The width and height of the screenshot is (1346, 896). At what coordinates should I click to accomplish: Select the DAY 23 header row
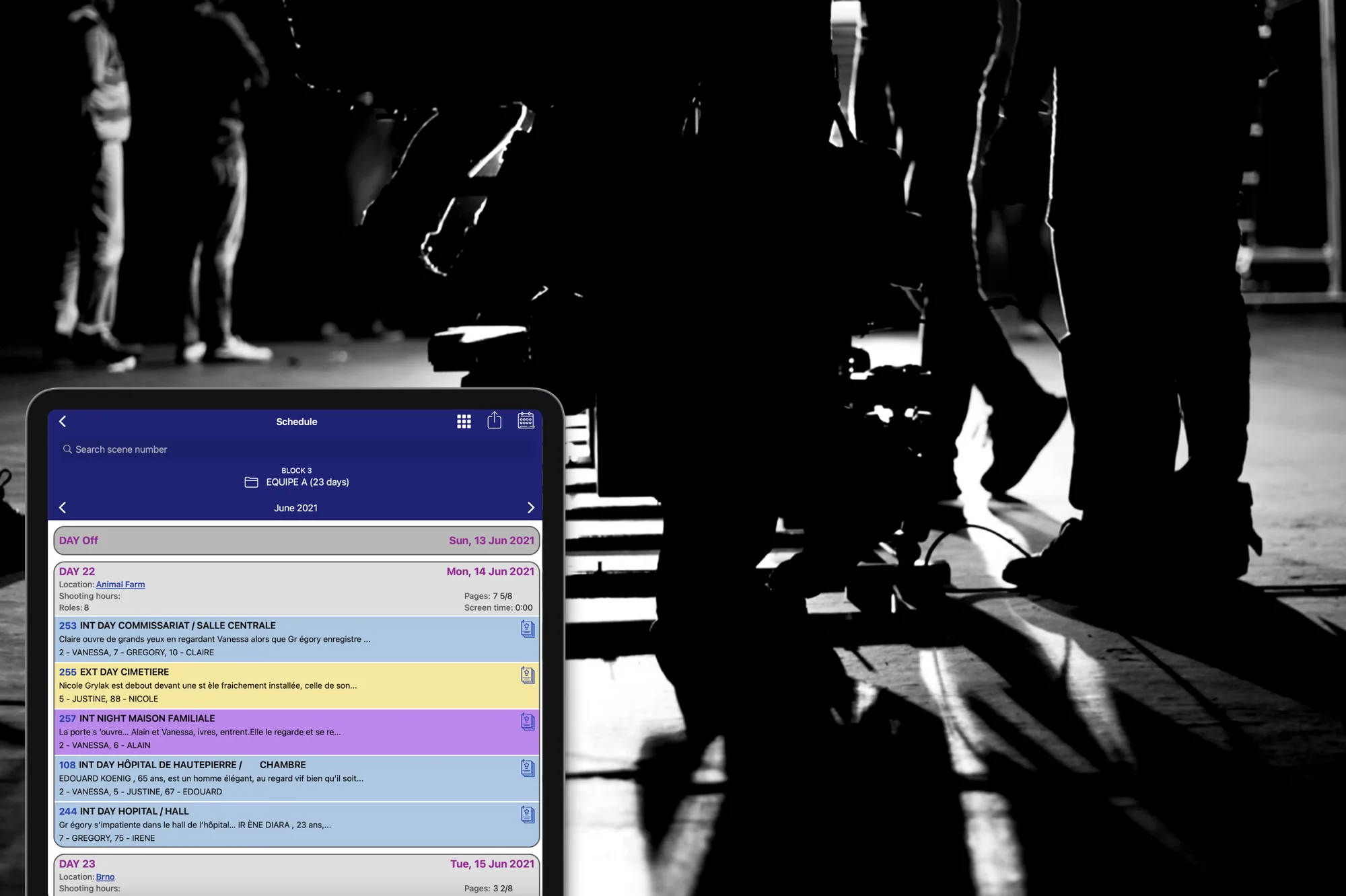(297, 876)
